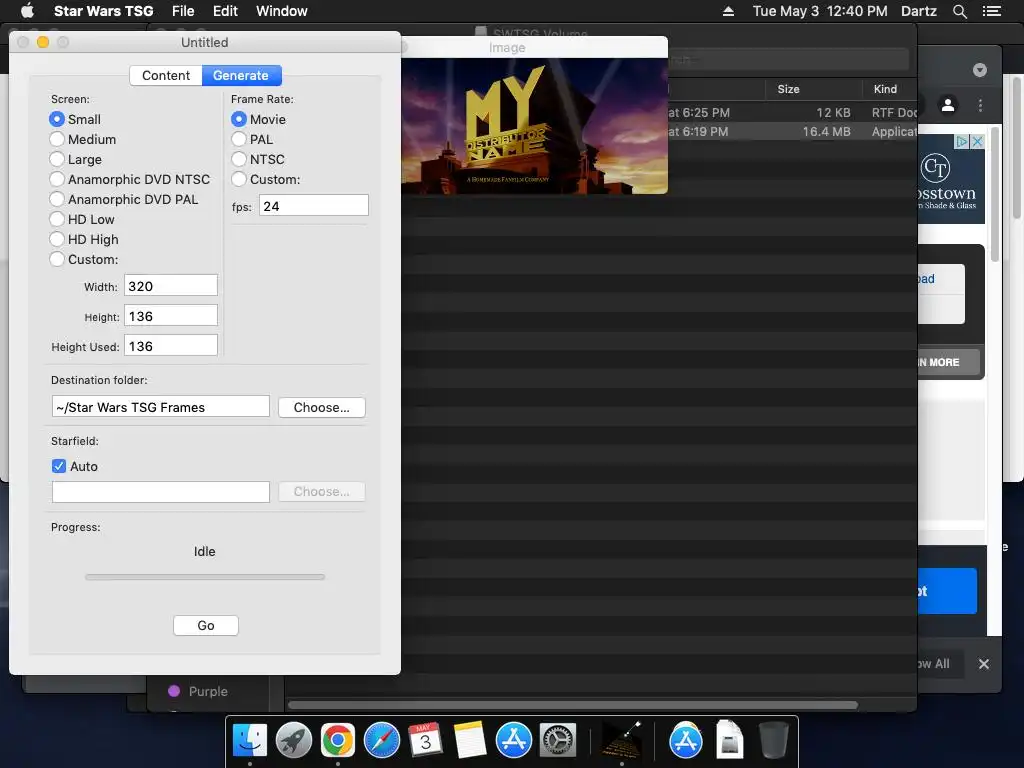
Task: Open the blue application icon left of the disk image file in the Dock
Action: (686, 741)
